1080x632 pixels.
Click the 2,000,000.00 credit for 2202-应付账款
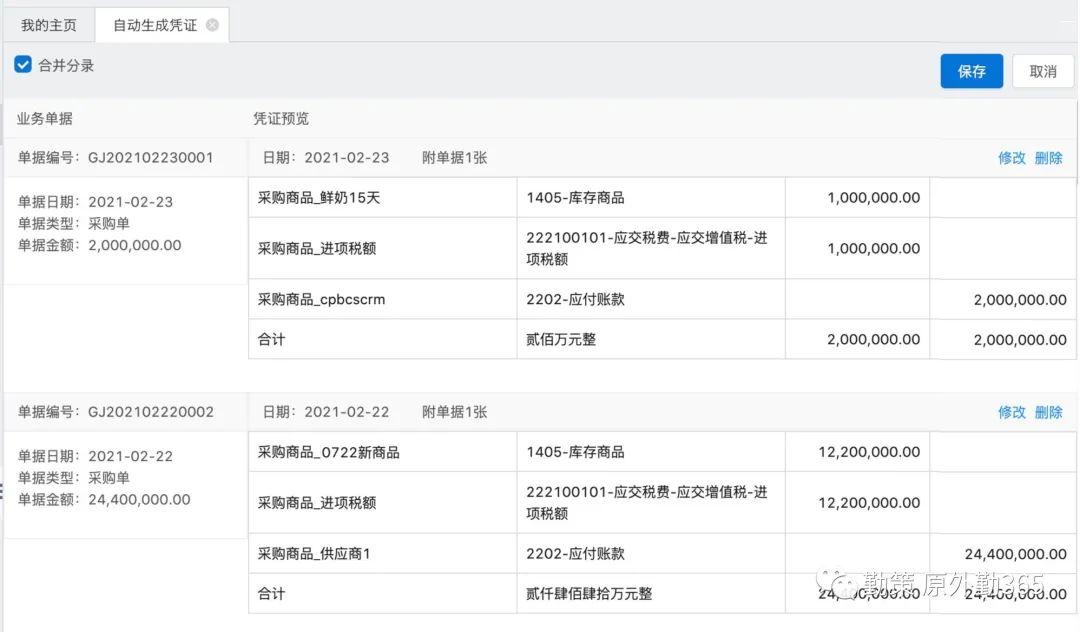click(1020, 300)
